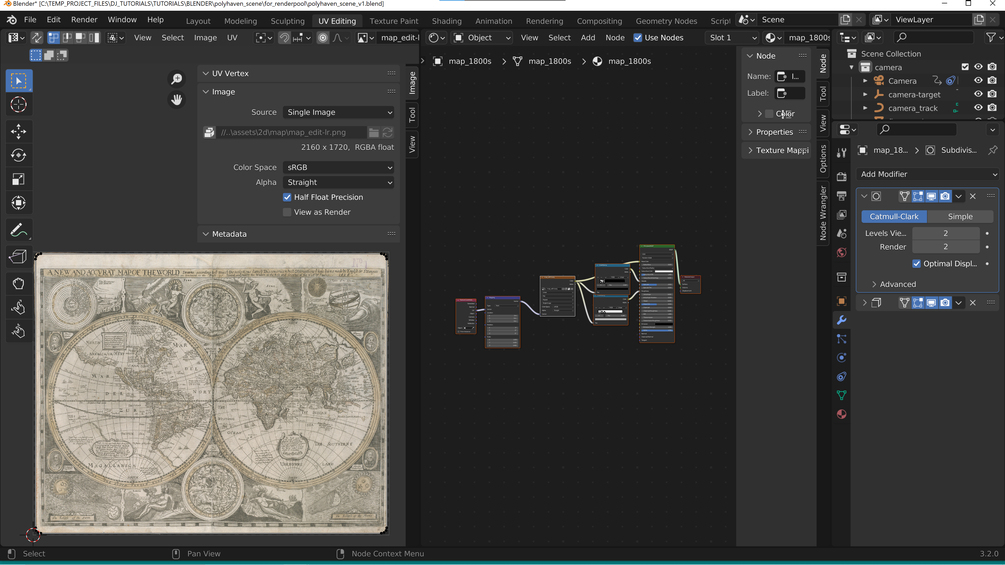Screen dimensions: 1005x565
Task: Select the Rotate tool in UV toolbar
Action: (x=18, y=155)
